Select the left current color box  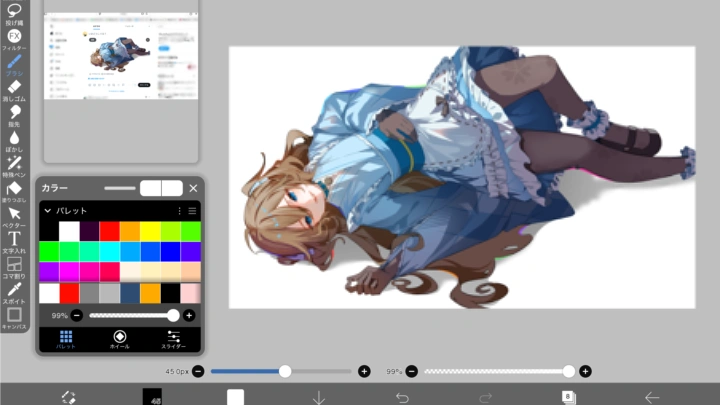click(x=151, y=188)
